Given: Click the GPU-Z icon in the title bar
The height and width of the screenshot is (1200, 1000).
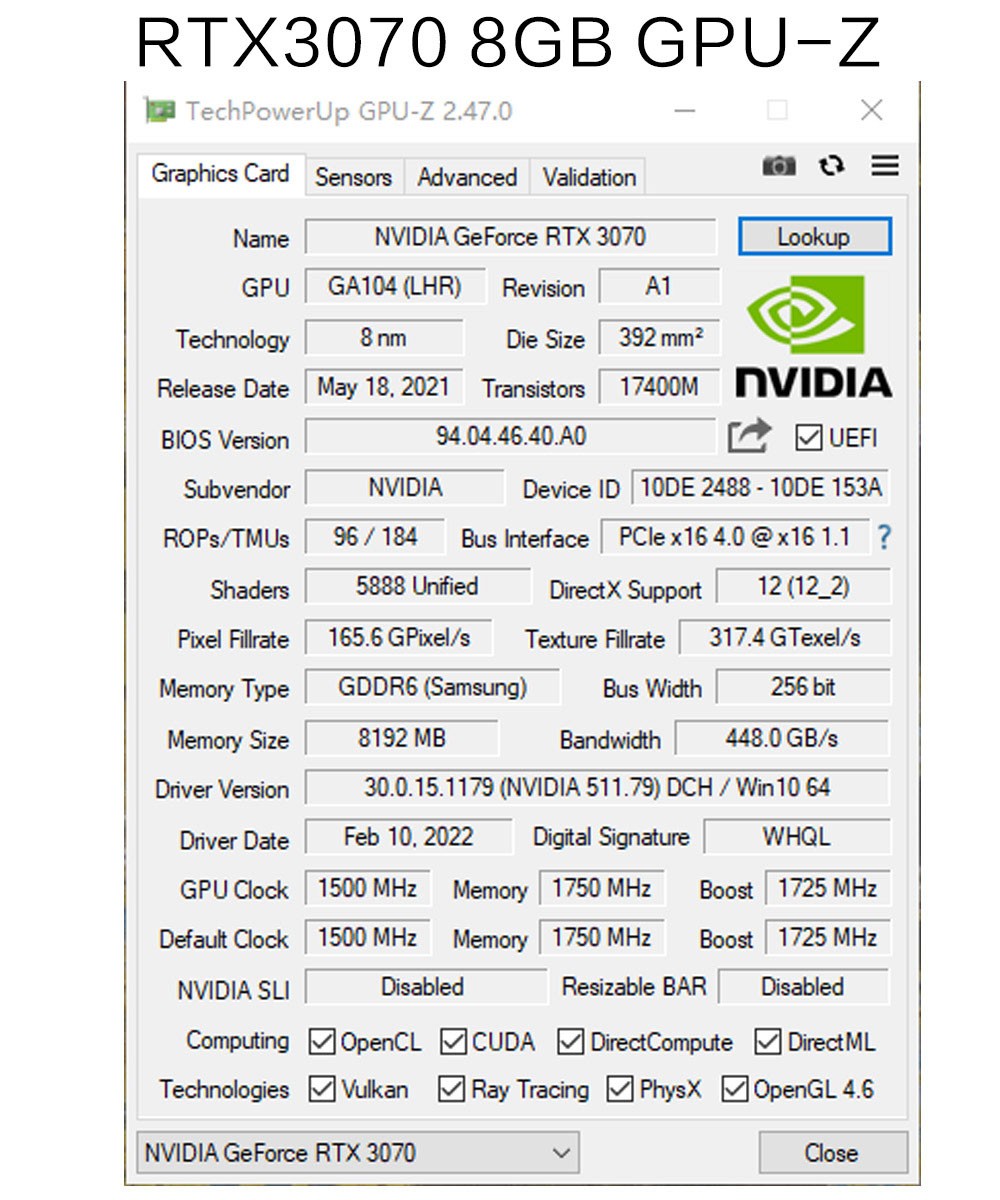Looking at the screenshot, I should click(162, 111).
